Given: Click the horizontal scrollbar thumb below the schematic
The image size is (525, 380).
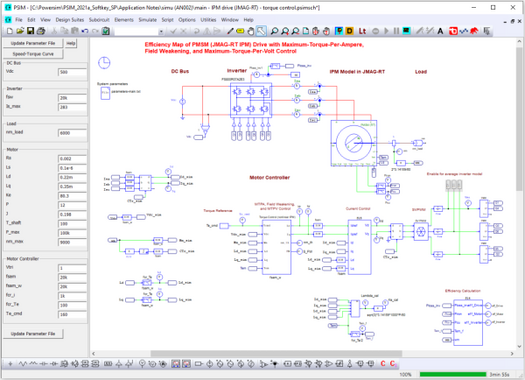Looking at the screenshot, I should 276,354.
